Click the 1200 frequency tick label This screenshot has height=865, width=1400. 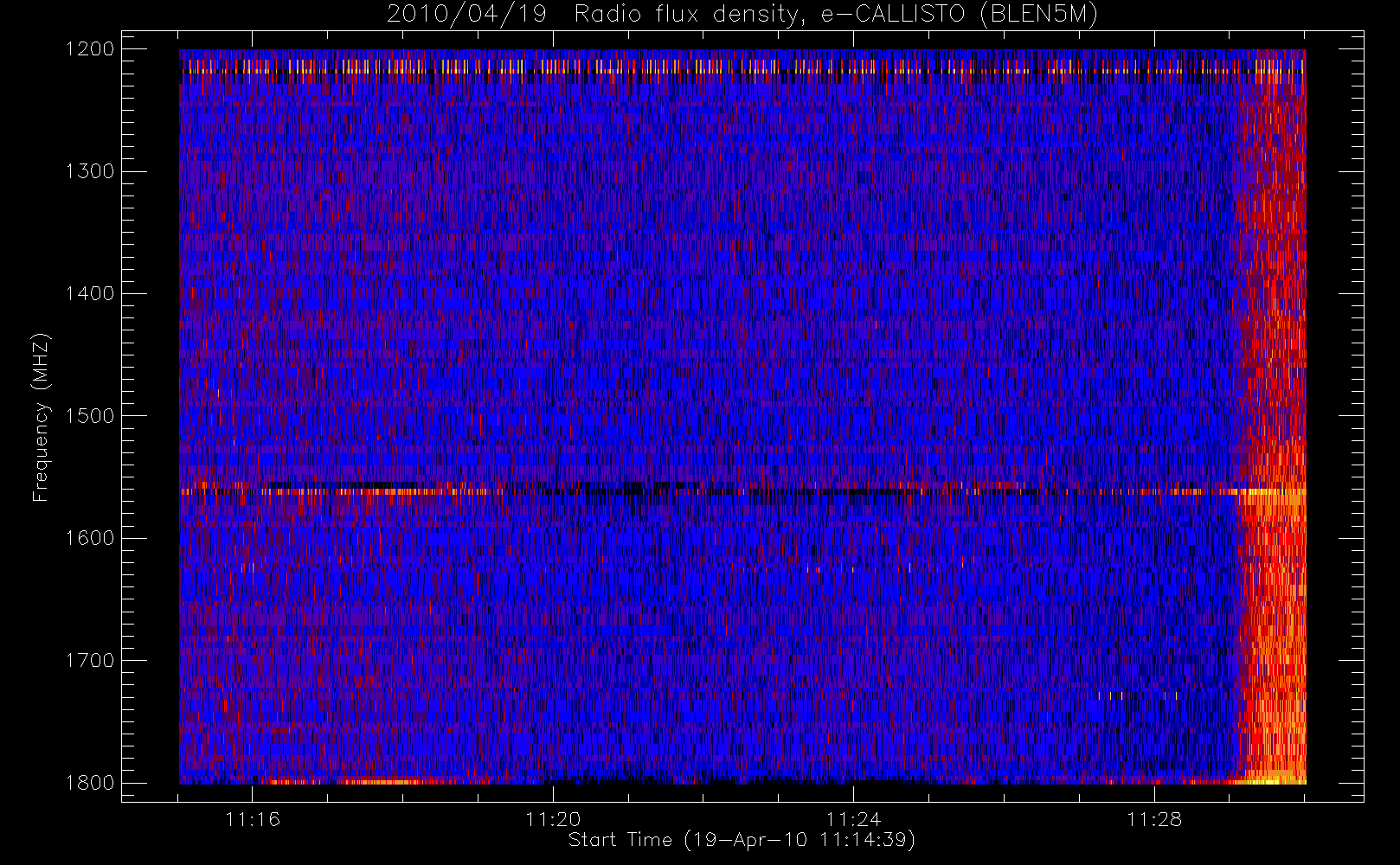(90, 49)
